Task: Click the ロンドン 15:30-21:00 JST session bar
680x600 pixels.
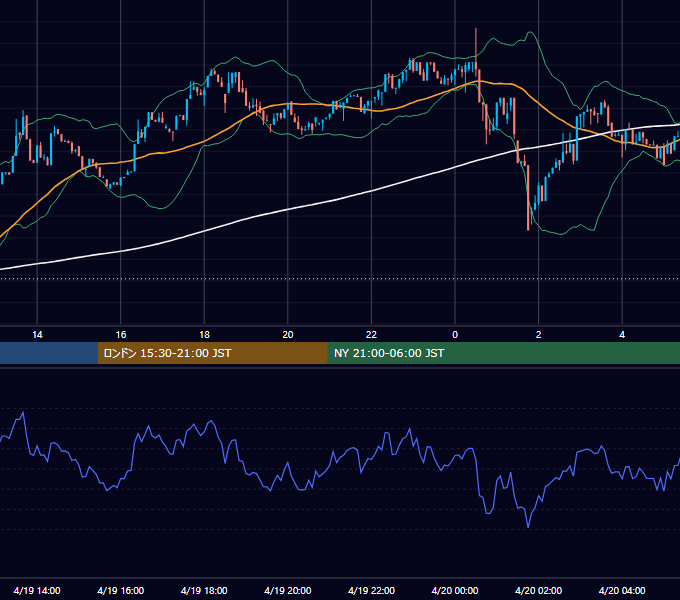Action: click(x=212, y=353)
